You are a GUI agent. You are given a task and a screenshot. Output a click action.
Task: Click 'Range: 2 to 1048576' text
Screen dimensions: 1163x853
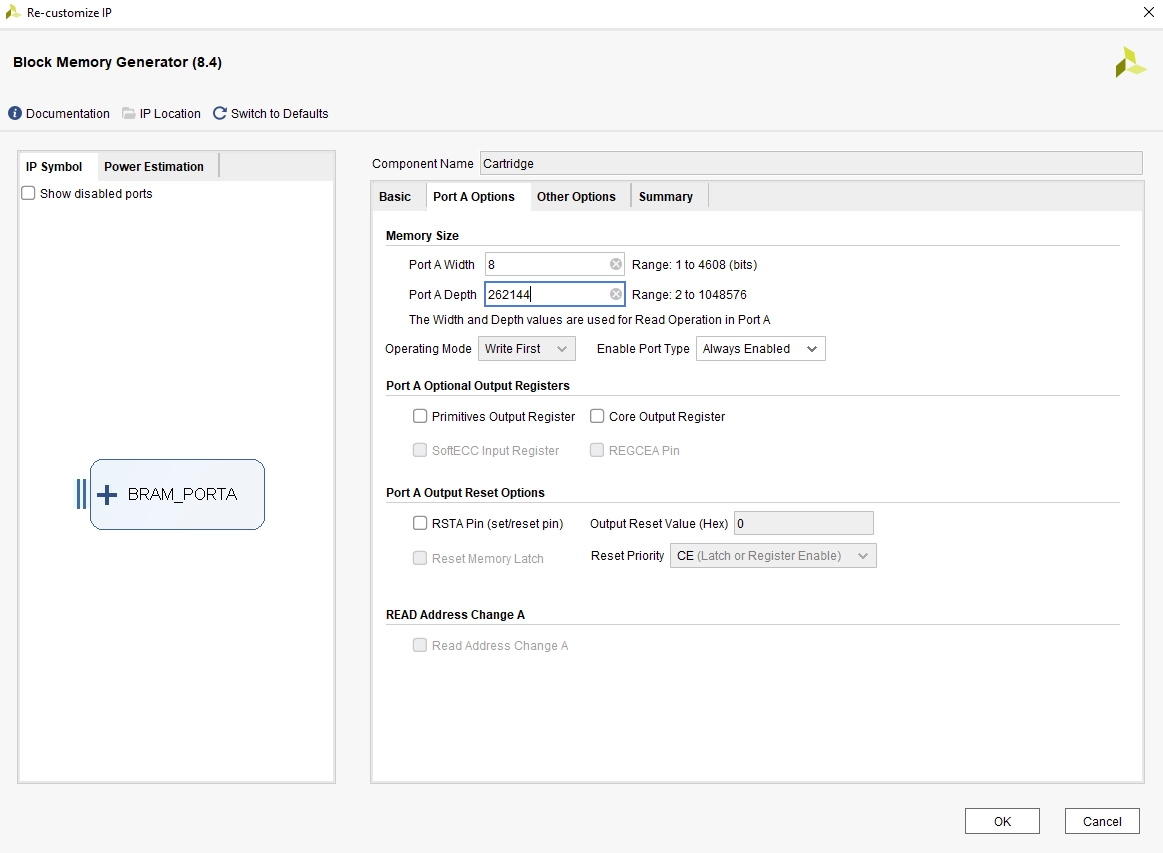click(x=689, y=294)
